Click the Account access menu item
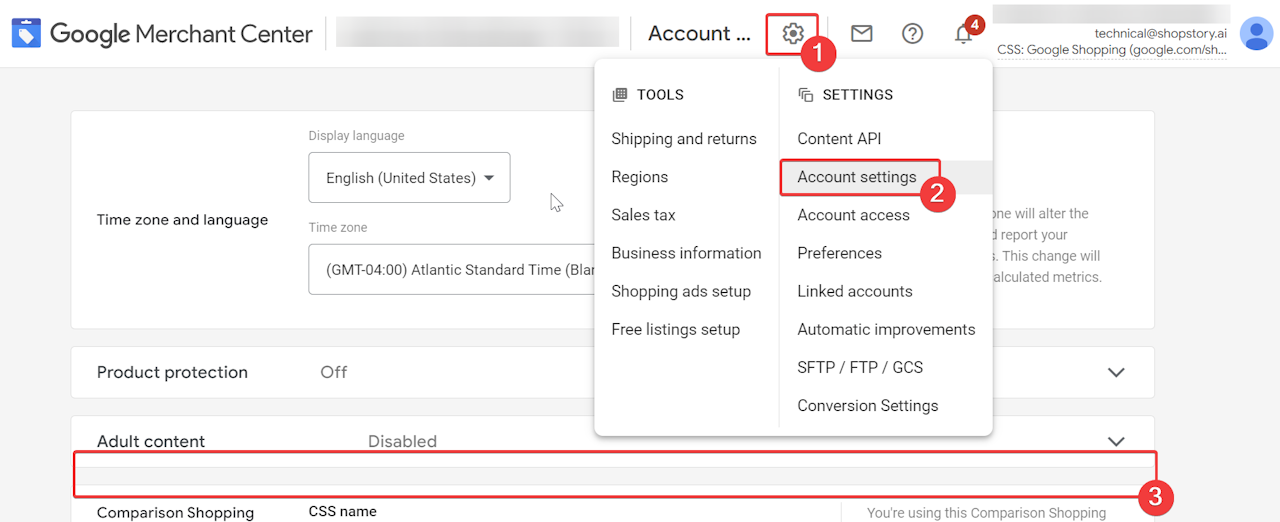Screen dimensions: 1280x522 tap(854, 215)
